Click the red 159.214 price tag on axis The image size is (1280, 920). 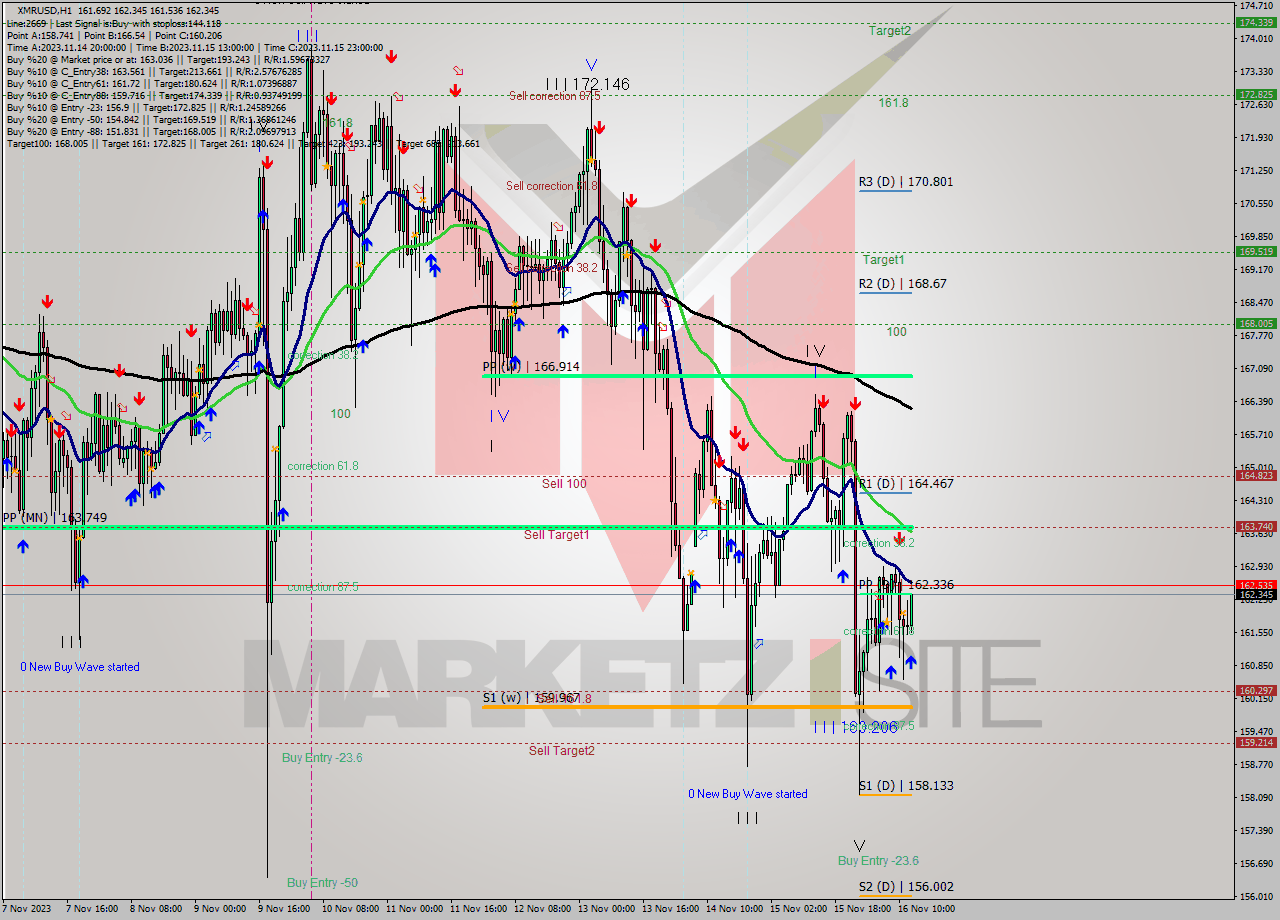tap(1256, 743)
